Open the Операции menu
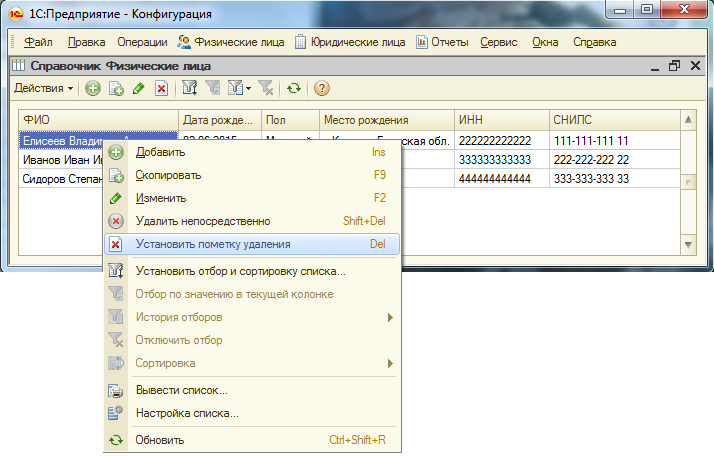Viewport: 714px width, 456px height. (x=142, y=42)
